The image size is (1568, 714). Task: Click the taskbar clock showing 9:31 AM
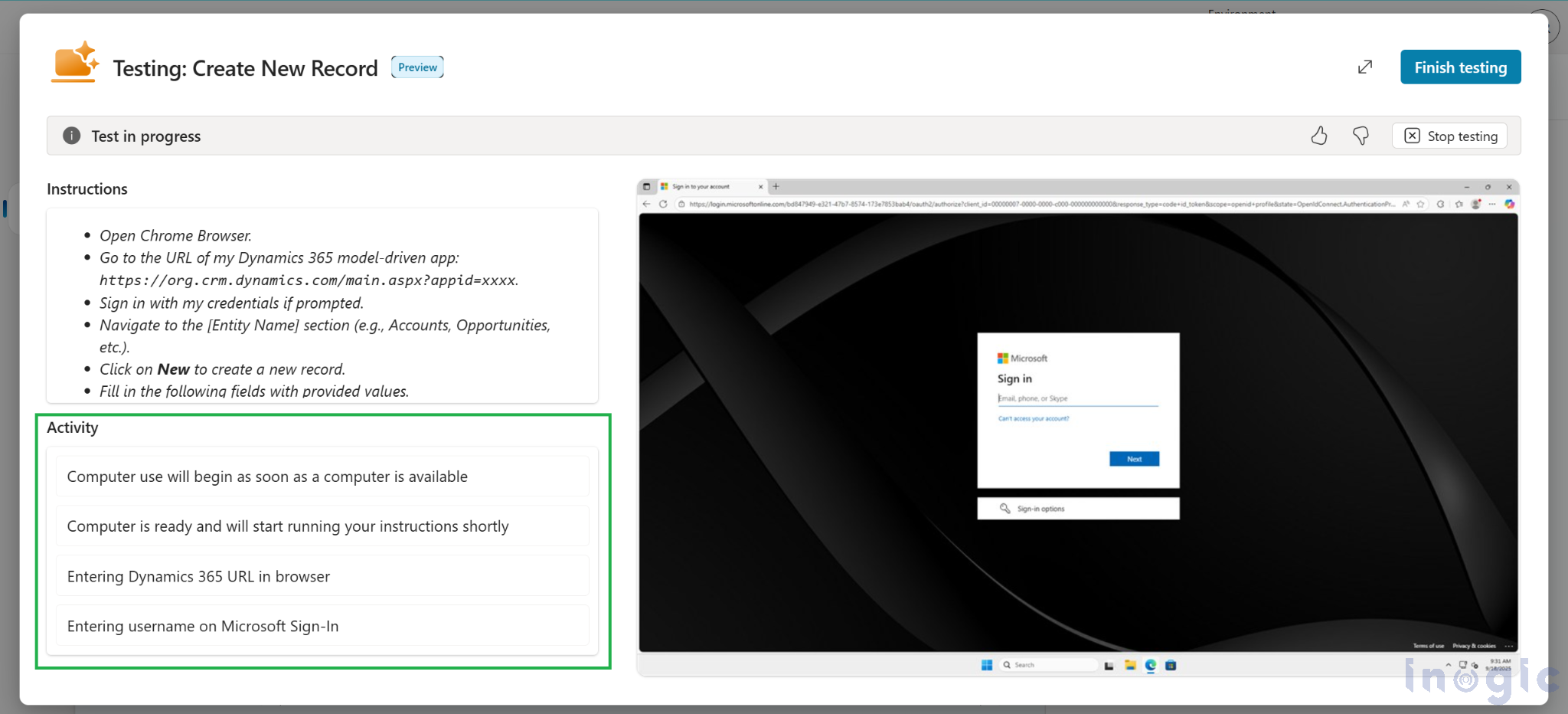click(x=1499, y=664)
